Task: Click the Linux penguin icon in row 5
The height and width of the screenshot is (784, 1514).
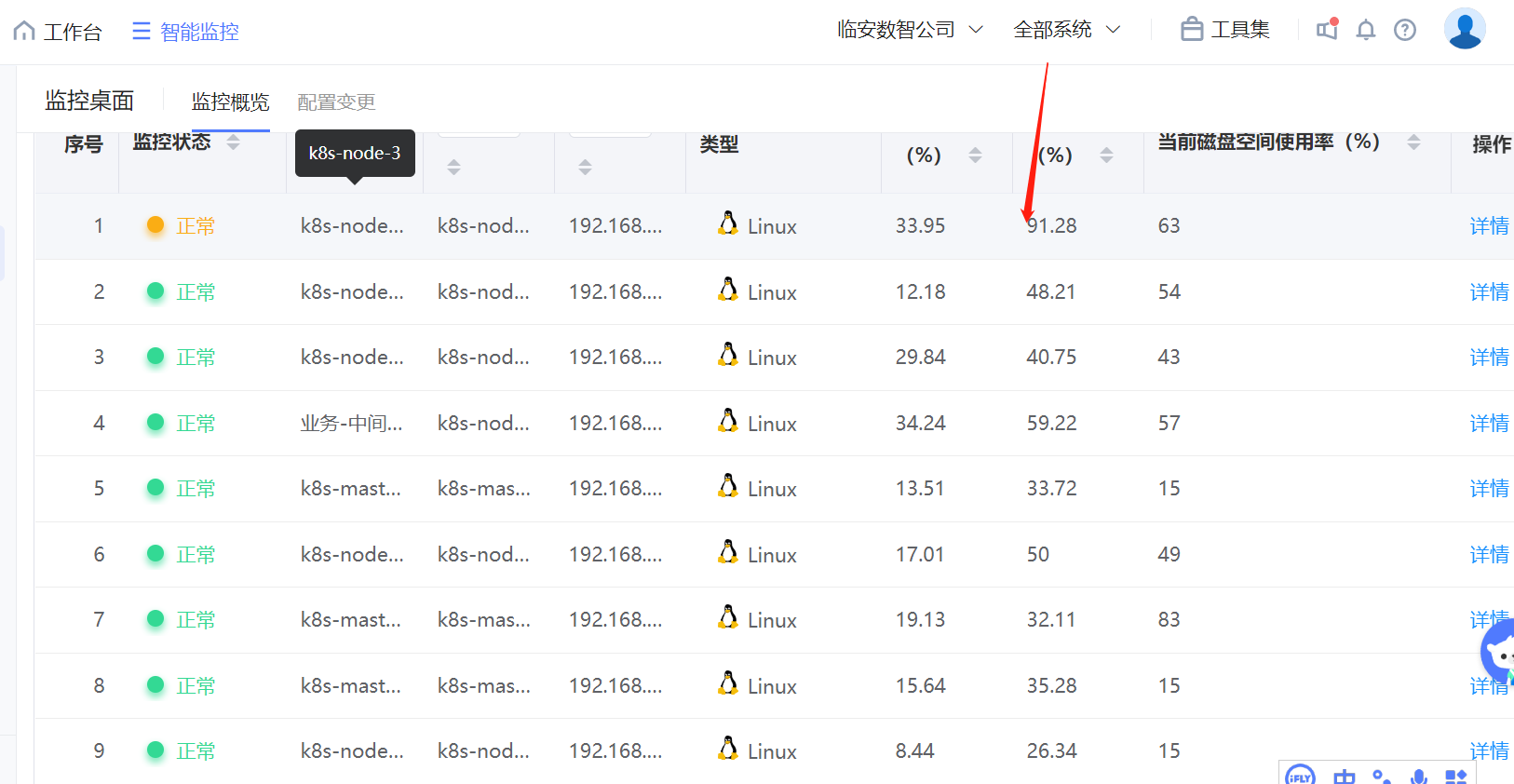Action: (x=728, y=486)
